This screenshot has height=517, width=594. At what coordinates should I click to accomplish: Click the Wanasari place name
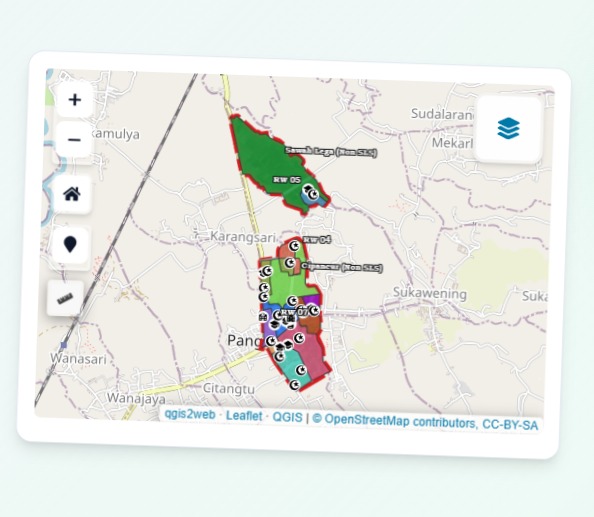pyautogui.click(x=78, y=358)
